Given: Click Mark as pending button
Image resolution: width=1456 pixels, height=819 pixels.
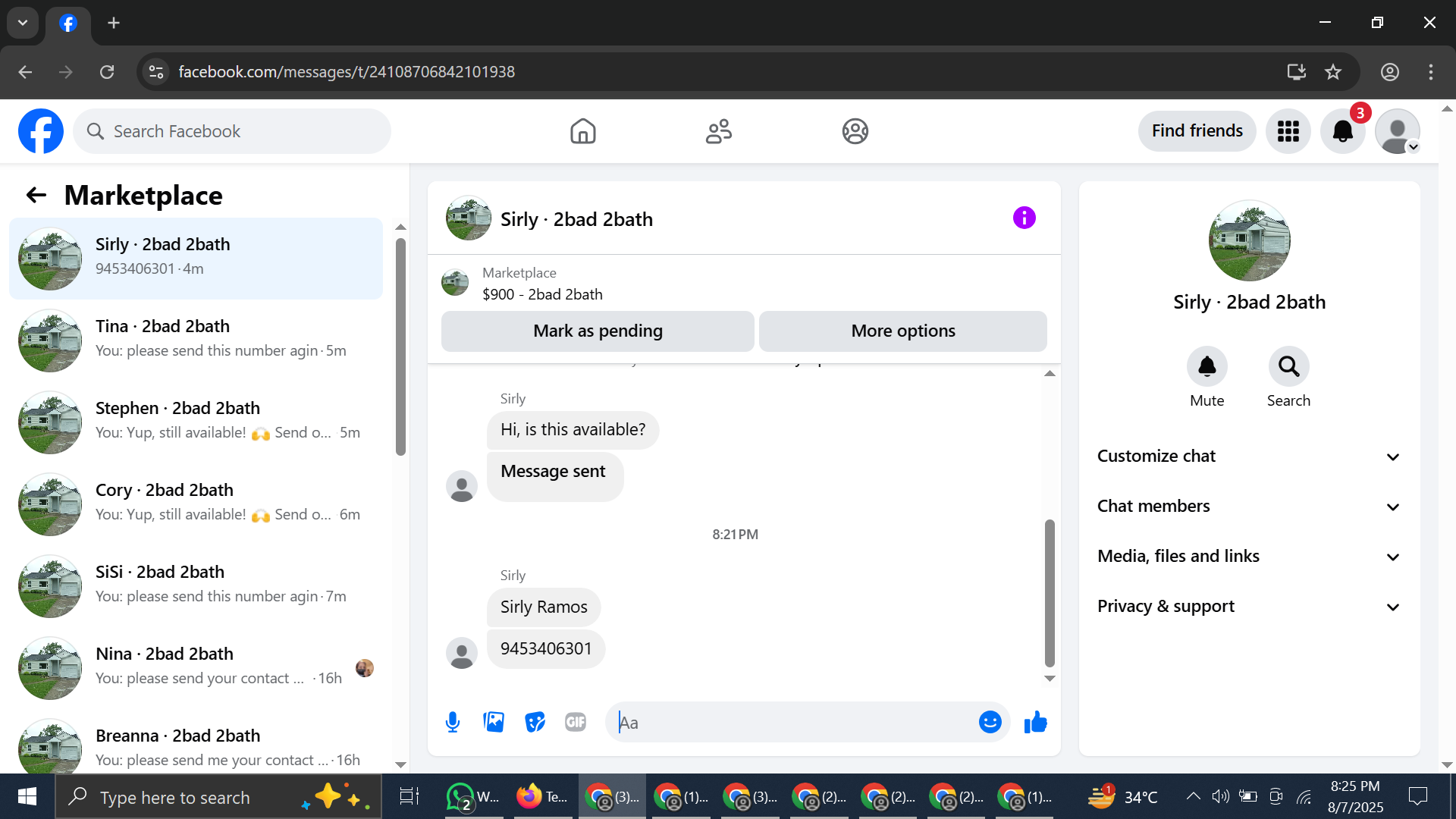Looking at the screenshot, I should [598, 331].
